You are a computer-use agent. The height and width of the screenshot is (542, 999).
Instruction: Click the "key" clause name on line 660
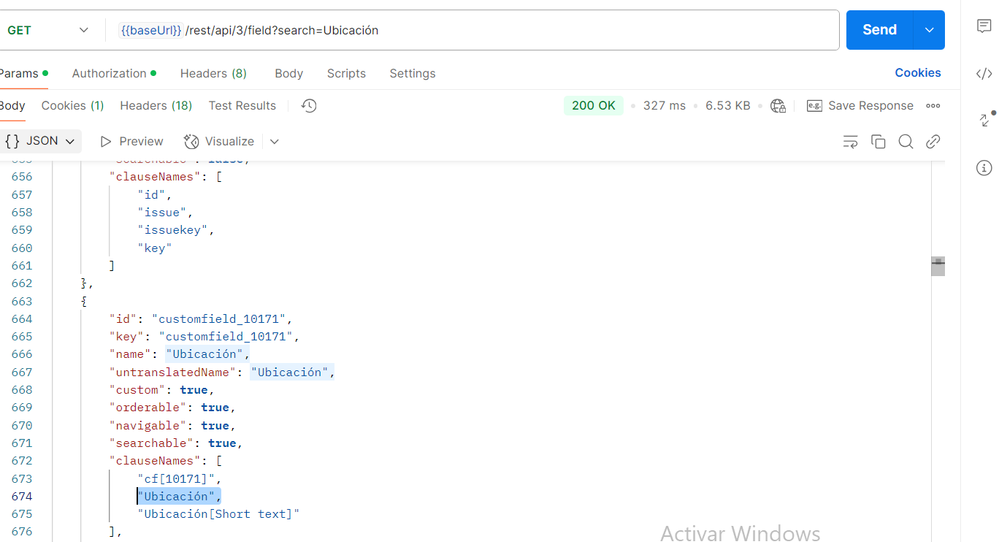click(155, 248)
